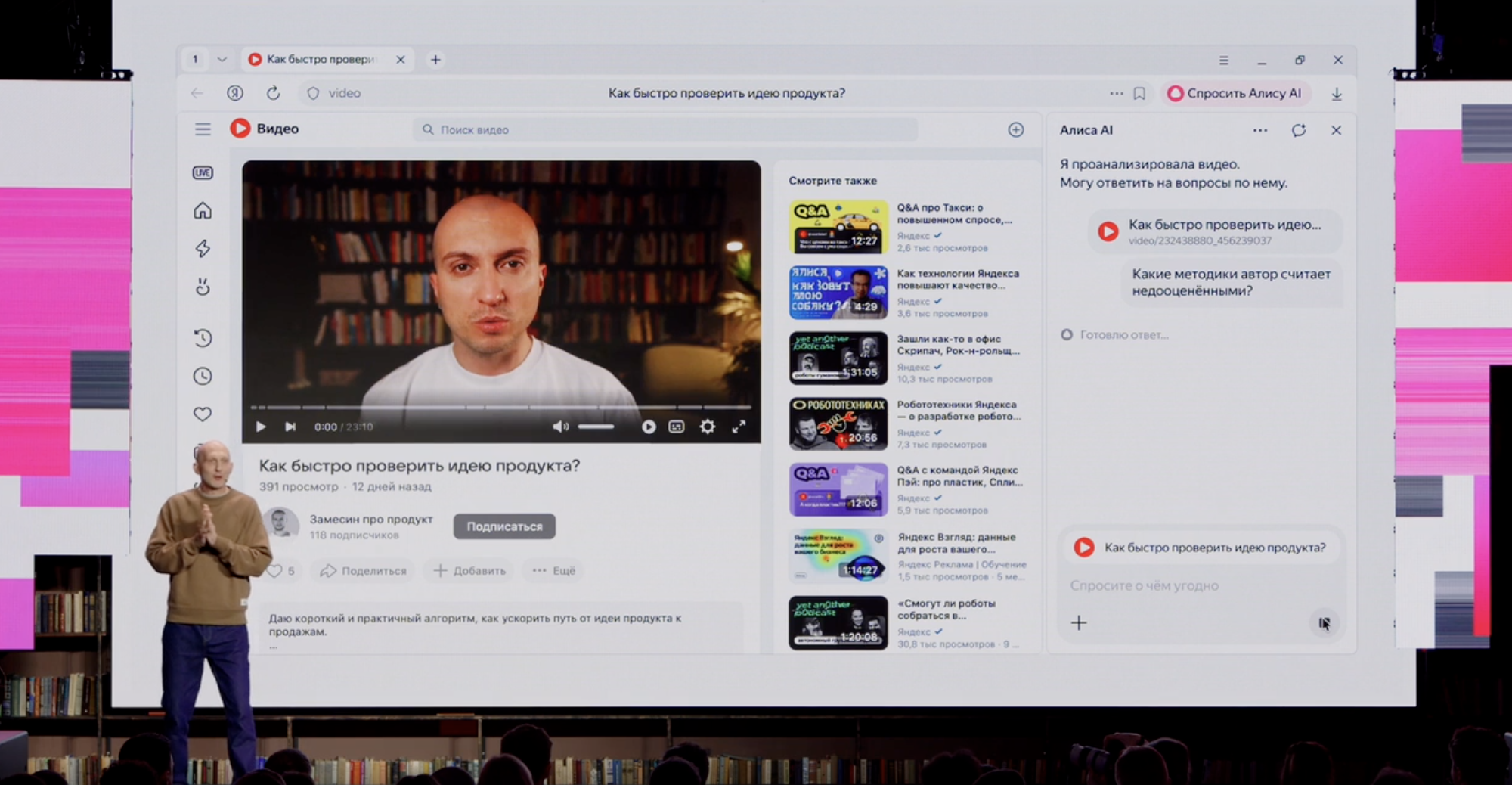Refresh the Alice AI chat
This screenshot has height=785, width=1512.
click(1298, 131)
